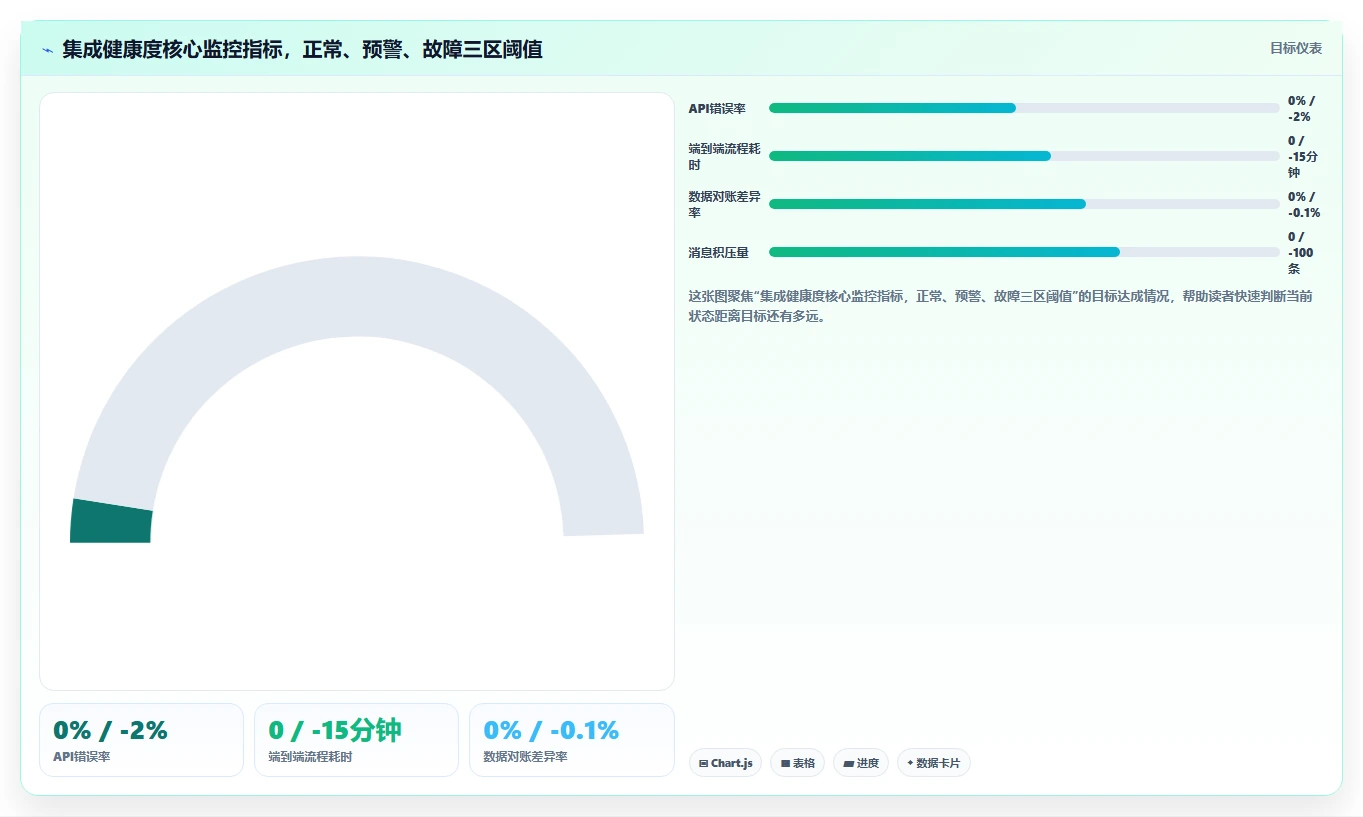Click the 消息积压量 row label
Viewport: 1363px width, 817px height.
(x=718, y=253)
